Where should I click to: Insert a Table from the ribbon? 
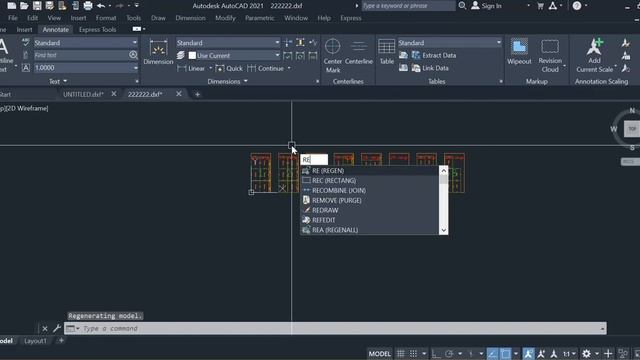[386, 52]
